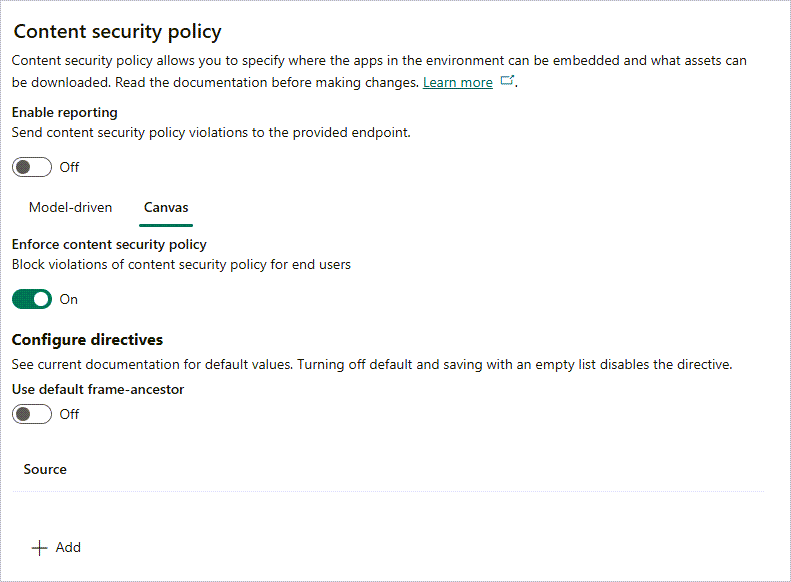Image resolution: width=791 pixels, height=582 pixels.
Task: Select the Canvas tab
Action: [x=166, y=208]
